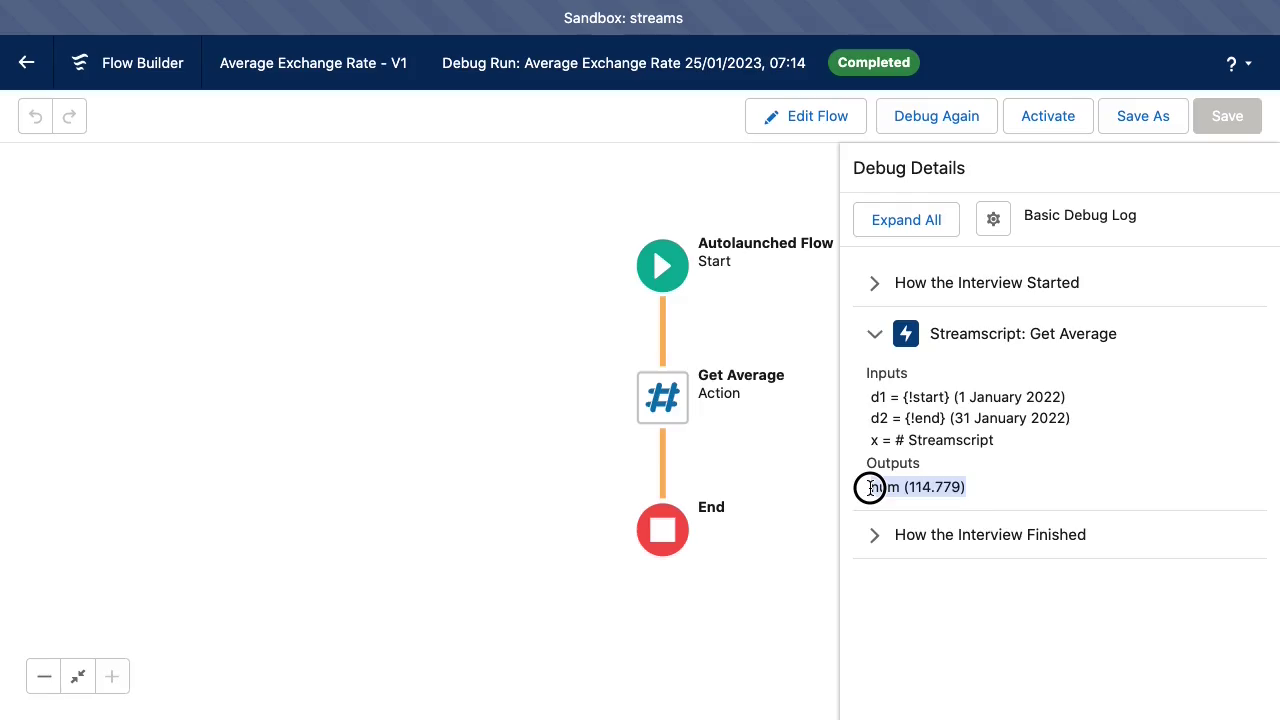Fit flow to view on canvas
1280x720 pixels.
tap(78, 677)
